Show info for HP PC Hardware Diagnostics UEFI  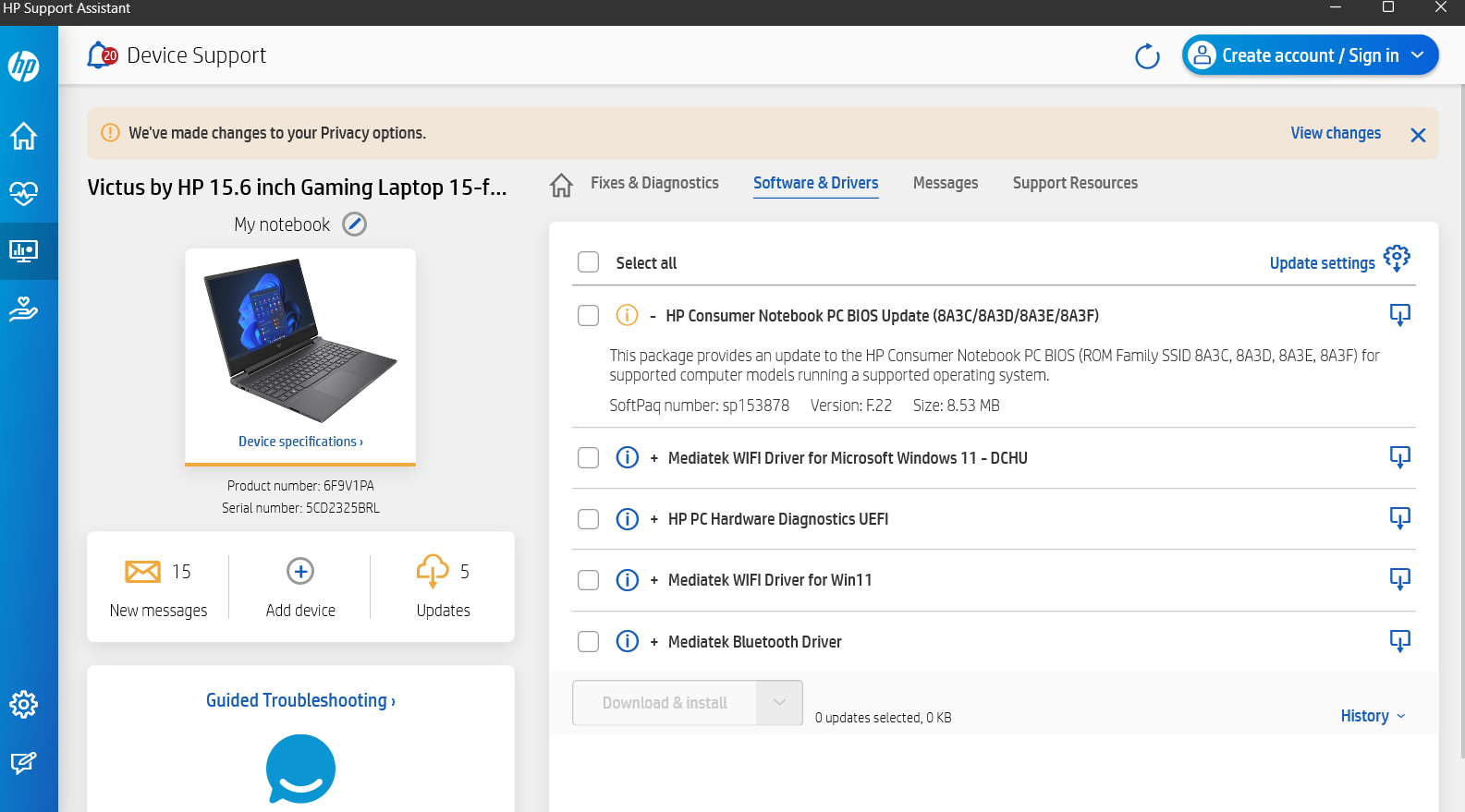tap(628, 519)
